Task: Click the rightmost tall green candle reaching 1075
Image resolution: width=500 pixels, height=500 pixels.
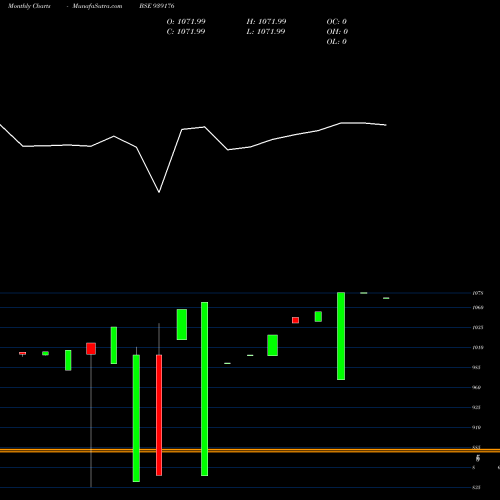Action: (341, 336)
